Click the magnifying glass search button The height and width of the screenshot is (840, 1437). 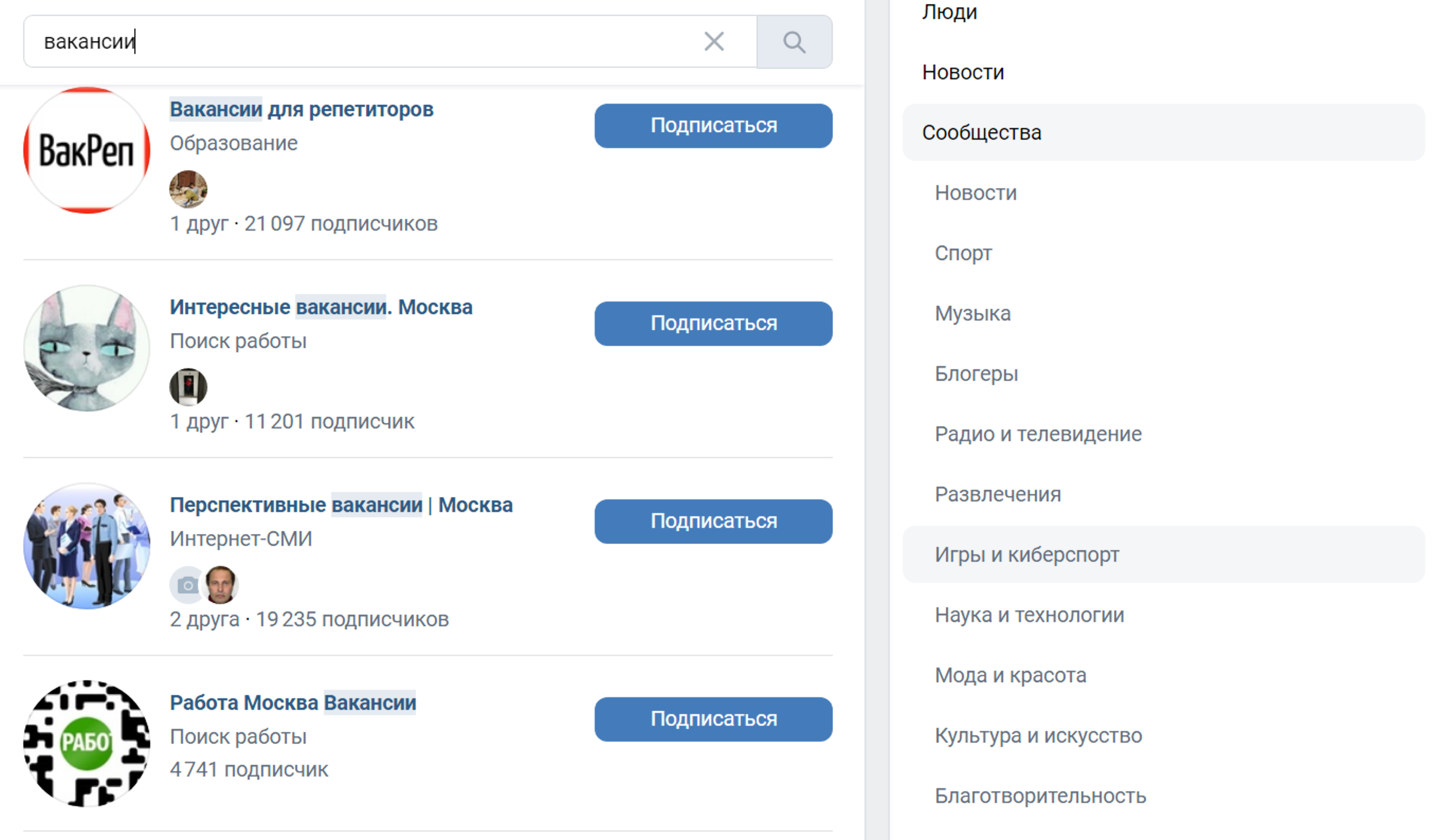click(794, 42)
